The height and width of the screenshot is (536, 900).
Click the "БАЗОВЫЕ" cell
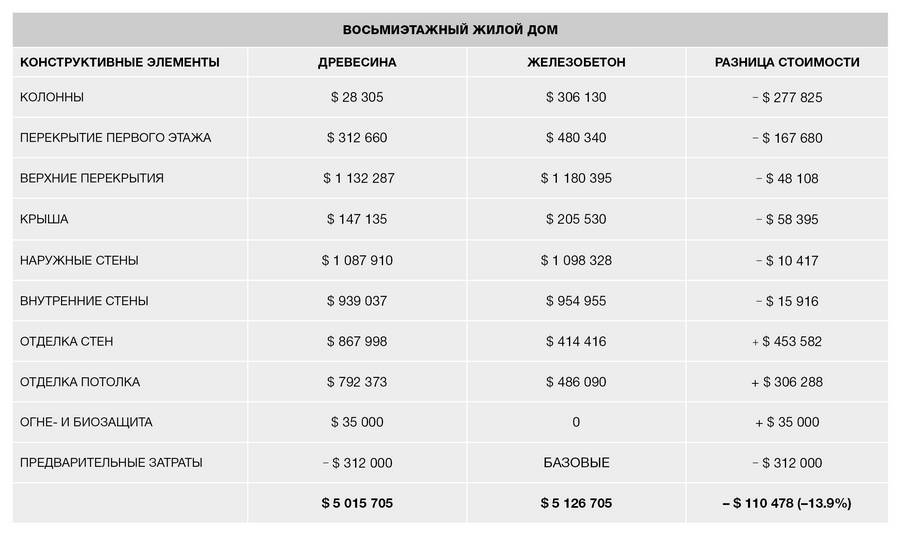(x=576, y=463)
